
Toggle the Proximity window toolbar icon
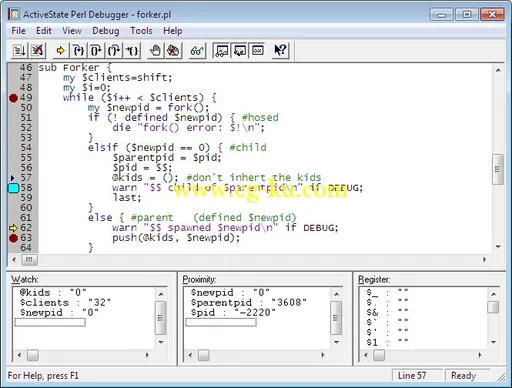240,51
